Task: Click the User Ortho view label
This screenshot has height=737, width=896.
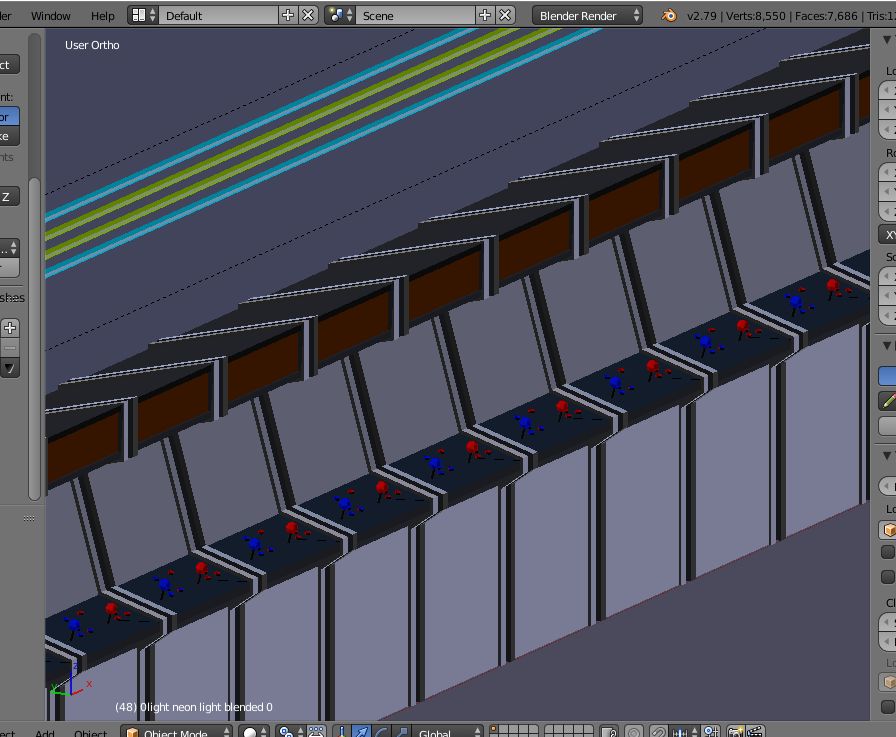Action: click(x=92, y=45)
